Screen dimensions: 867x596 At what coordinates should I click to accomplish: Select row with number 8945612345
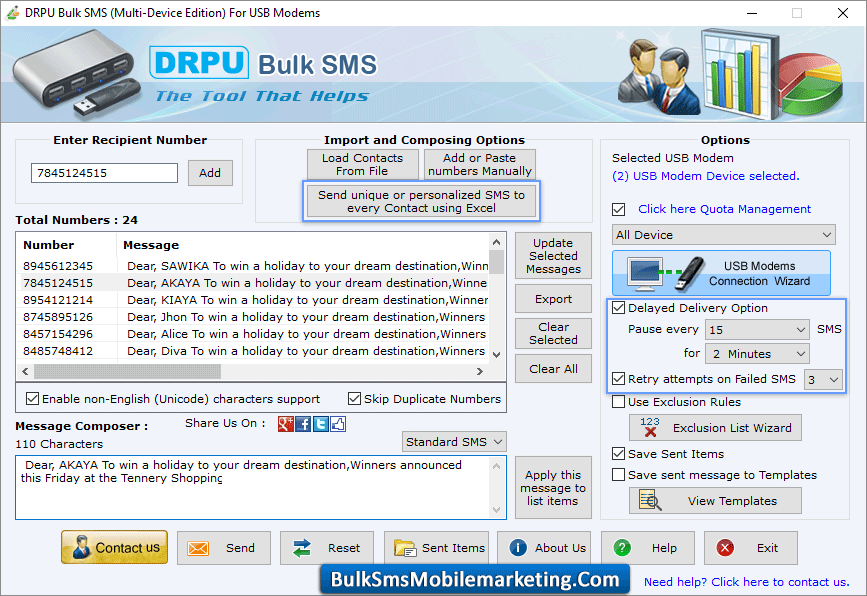pos(253,266)
